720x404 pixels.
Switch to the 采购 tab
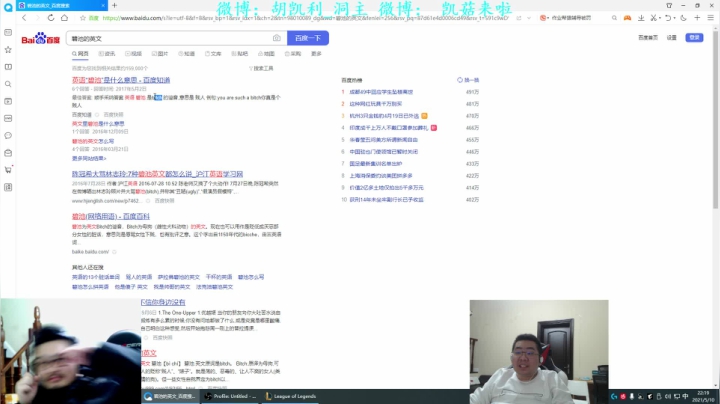(293, 54)
